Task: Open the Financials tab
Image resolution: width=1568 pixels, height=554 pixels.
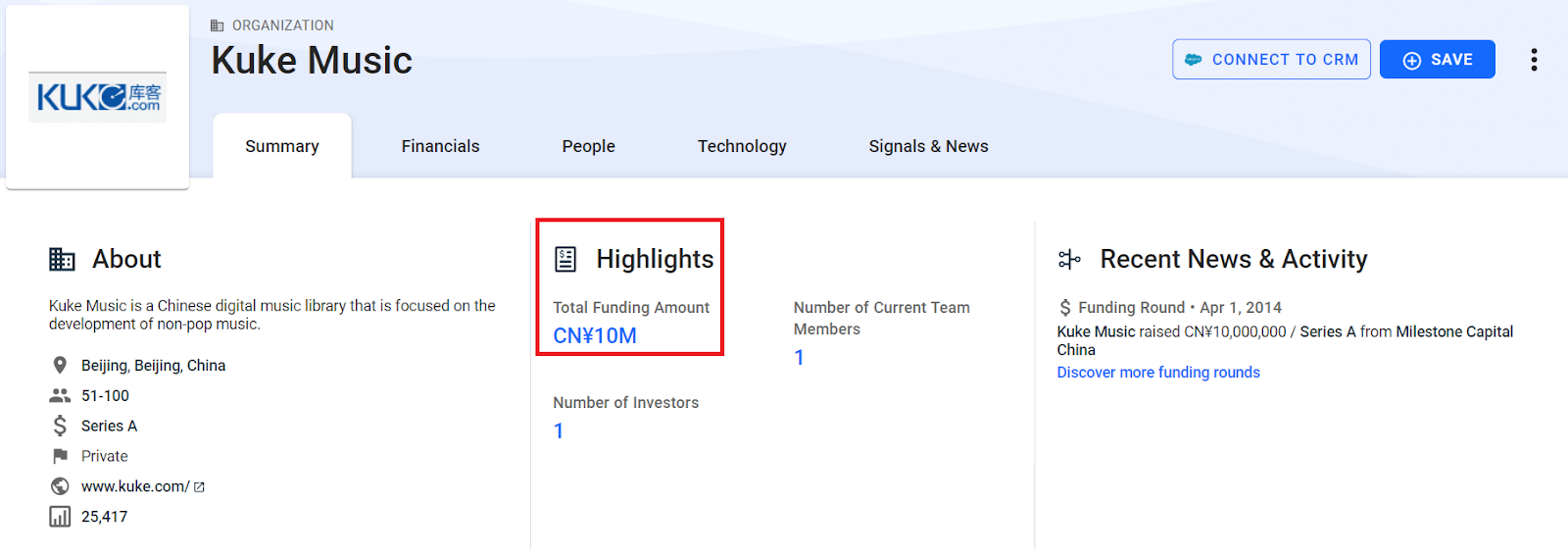Action: 440,146
